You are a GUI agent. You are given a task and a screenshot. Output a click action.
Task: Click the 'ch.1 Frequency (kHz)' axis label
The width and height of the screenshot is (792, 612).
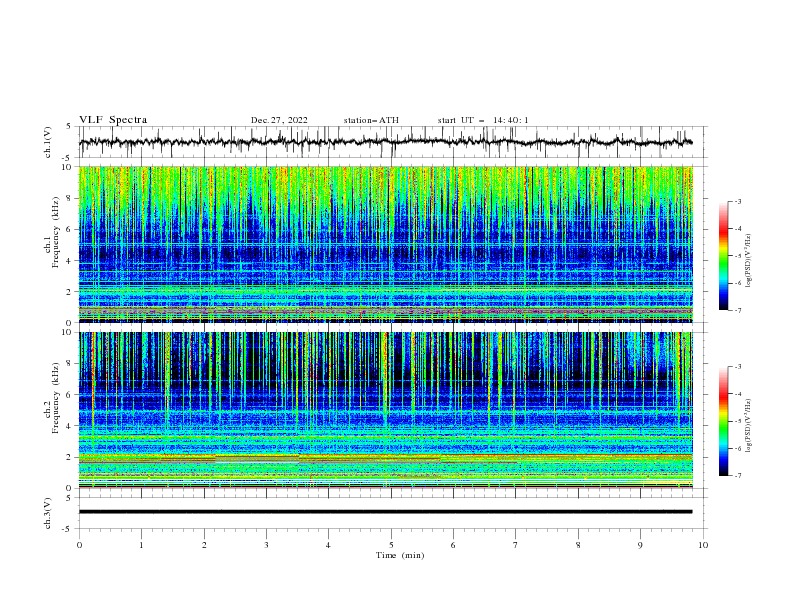[x=52, y=233]
